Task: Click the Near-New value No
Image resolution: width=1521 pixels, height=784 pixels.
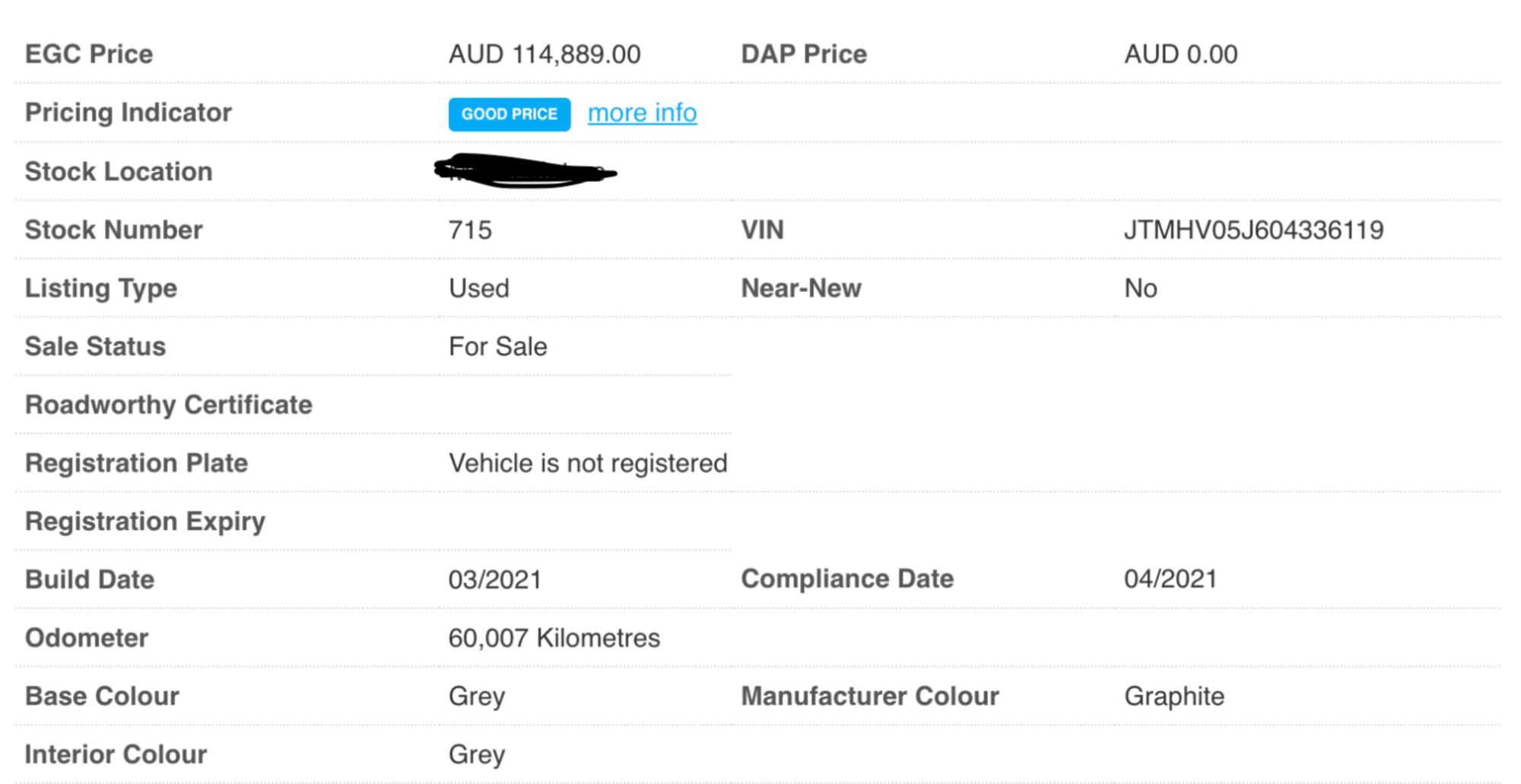Action: click(x=1140, y=288)
